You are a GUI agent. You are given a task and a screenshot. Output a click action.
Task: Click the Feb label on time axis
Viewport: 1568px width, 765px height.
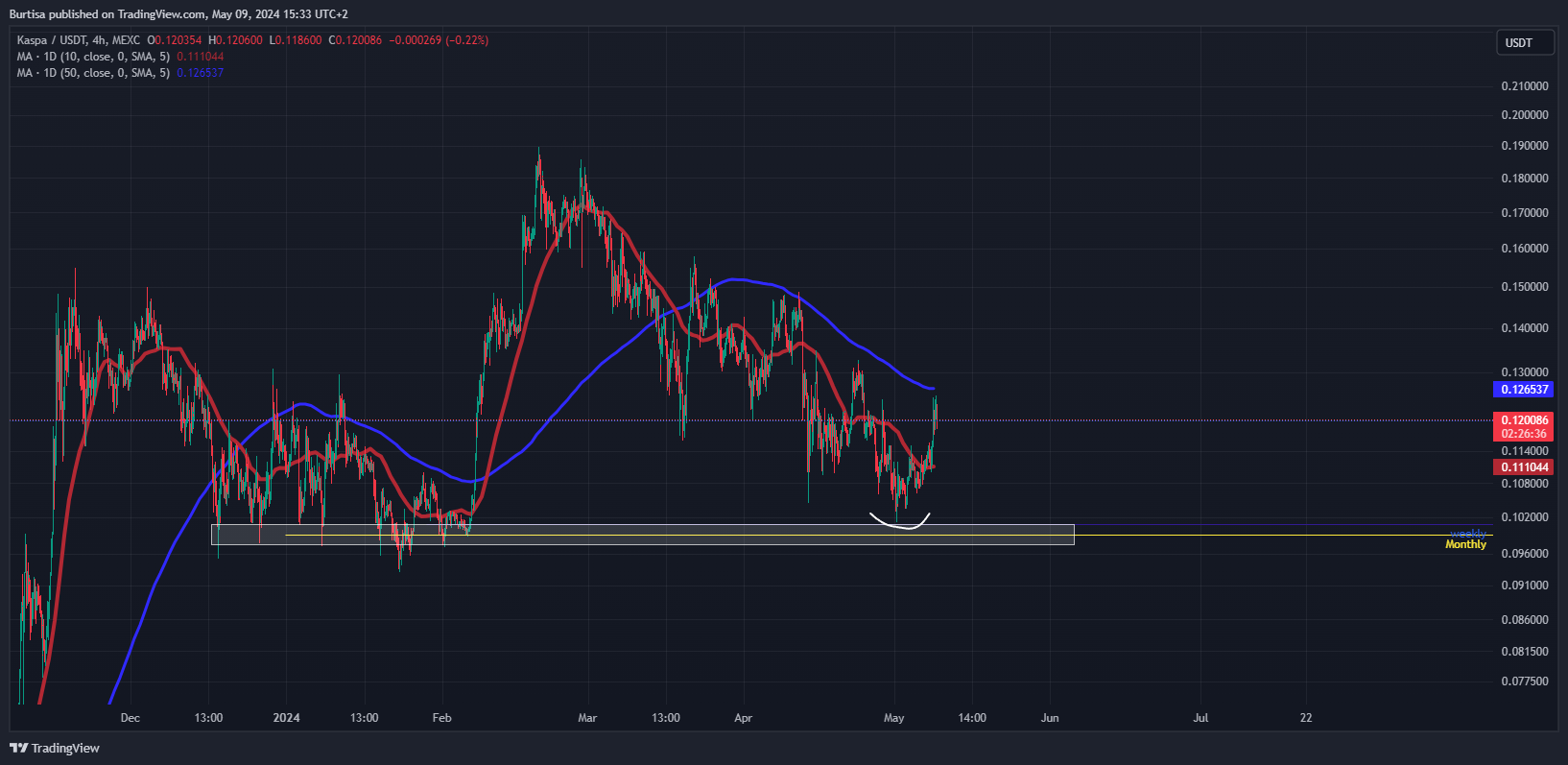tap(441, 718)
